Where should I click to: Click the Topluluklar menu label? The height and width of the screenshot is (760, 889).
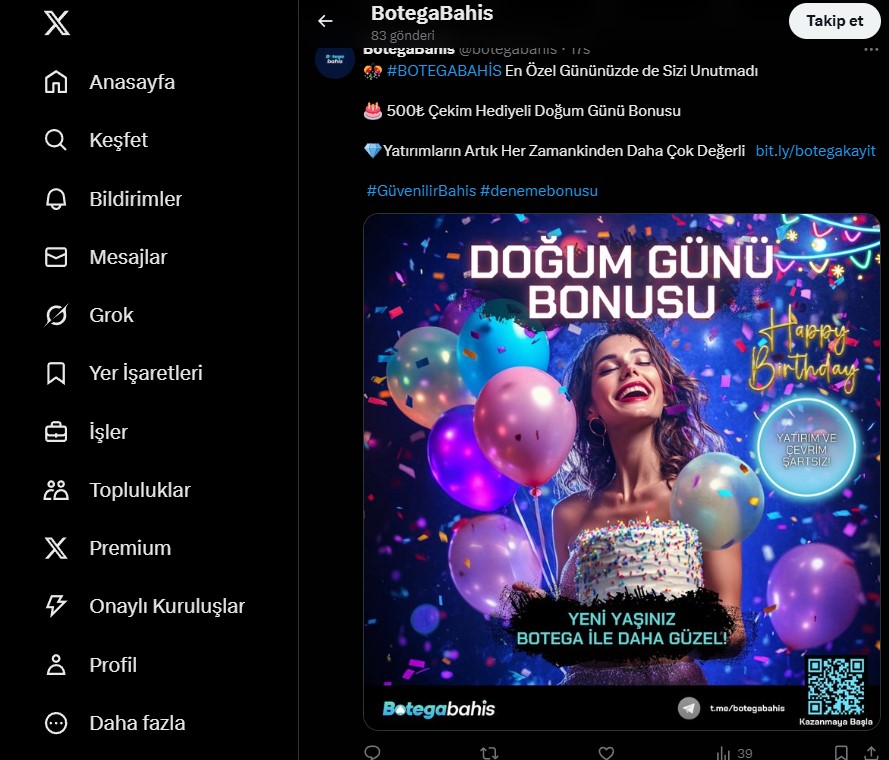point(140,490)
